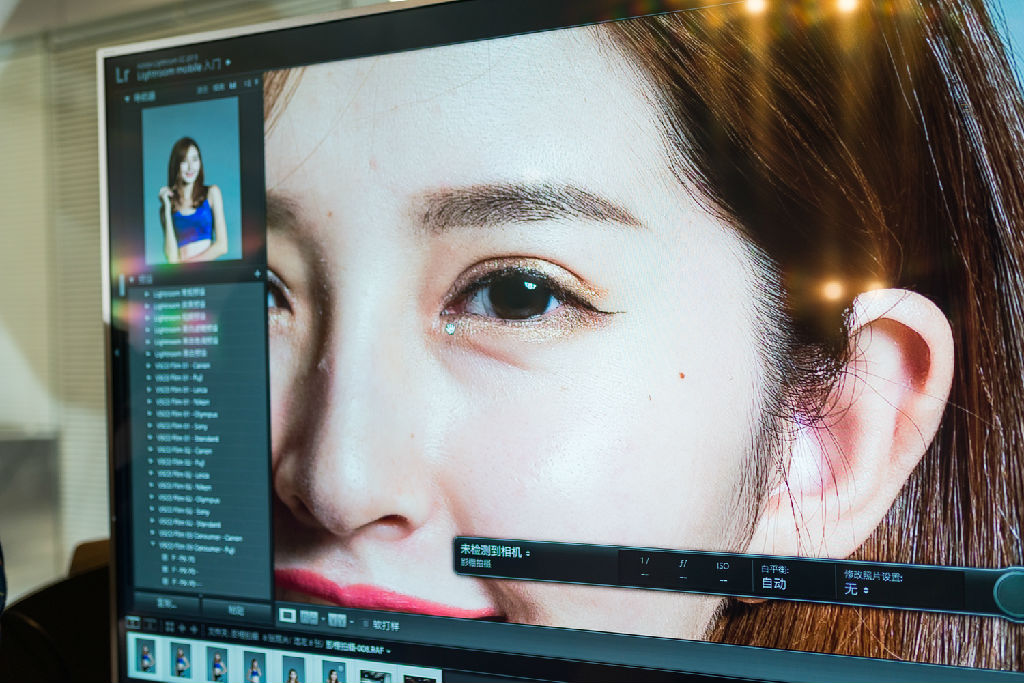The height and width of the screenshot is (683, 1024).
Task: Choose the 适合 (Fit) zoom level in Navigator
Action: click(x=202, y=88)
